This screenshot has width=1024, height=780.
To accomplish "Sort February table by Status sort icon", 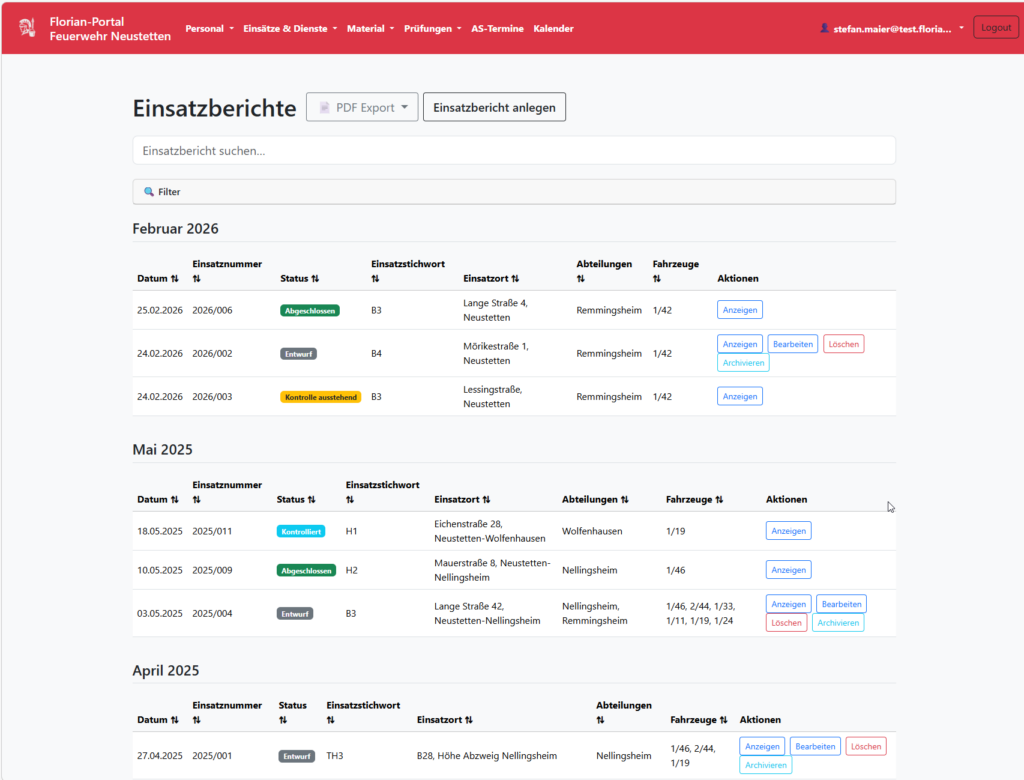I will point(315,278).
